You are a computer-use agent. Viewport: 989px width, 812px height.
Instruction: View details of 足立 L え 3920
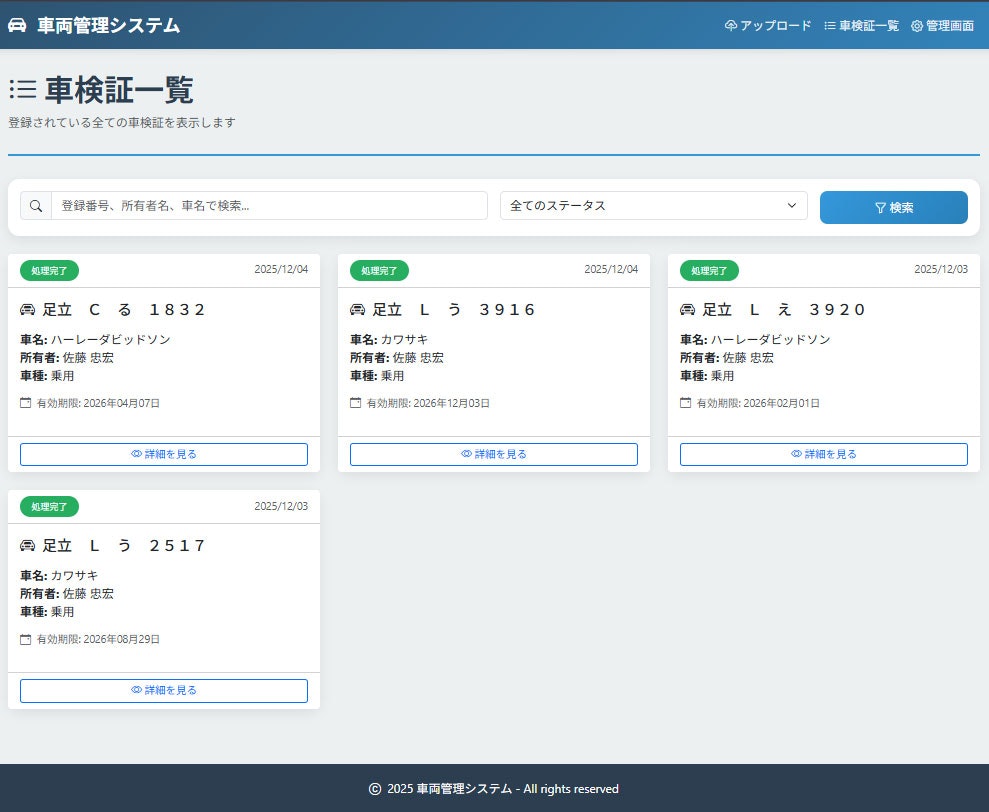pyautogui.click(x=824, y=454)
